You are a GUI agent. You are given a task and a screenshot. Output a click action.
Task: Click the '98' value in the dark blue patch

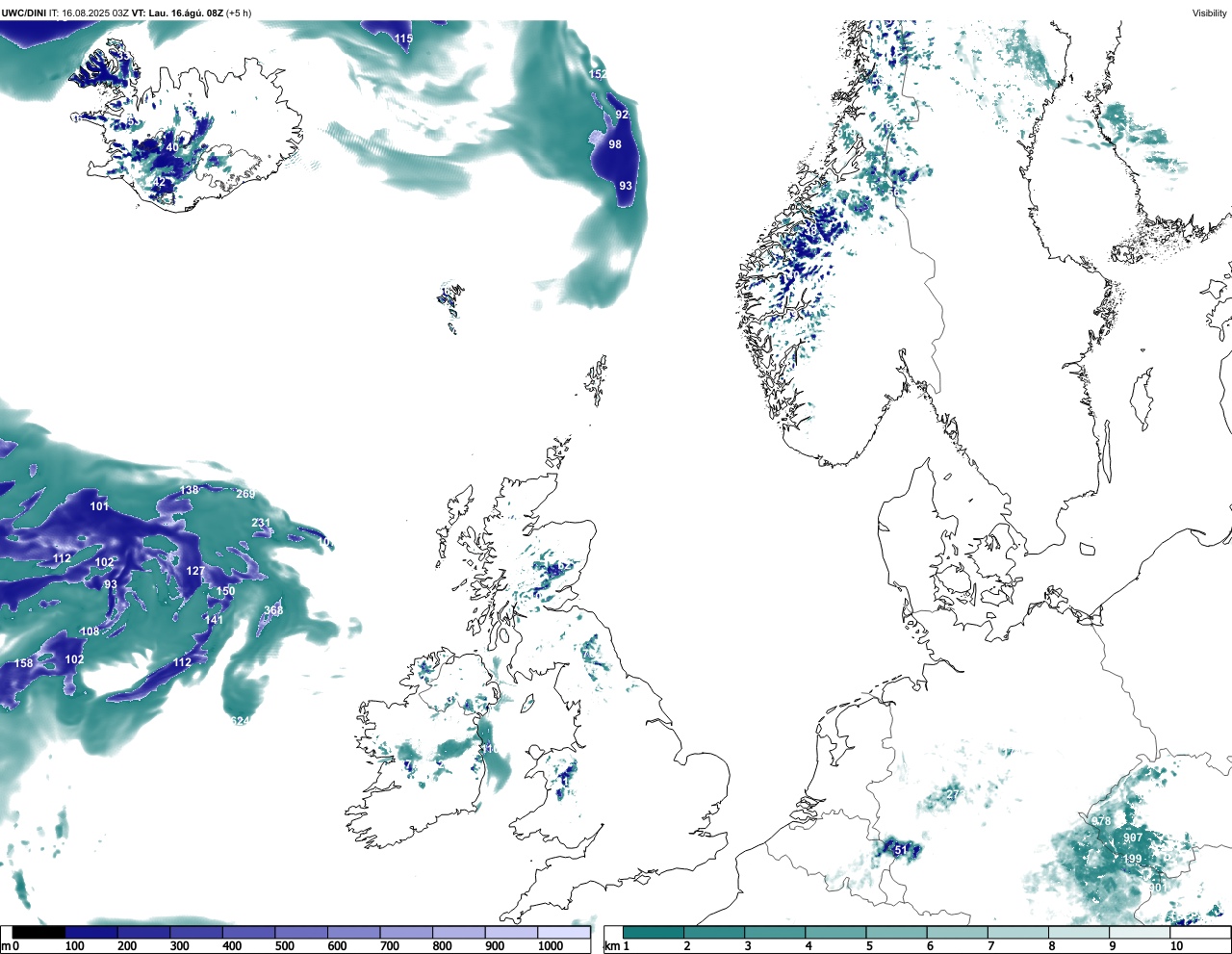[615, 144]
